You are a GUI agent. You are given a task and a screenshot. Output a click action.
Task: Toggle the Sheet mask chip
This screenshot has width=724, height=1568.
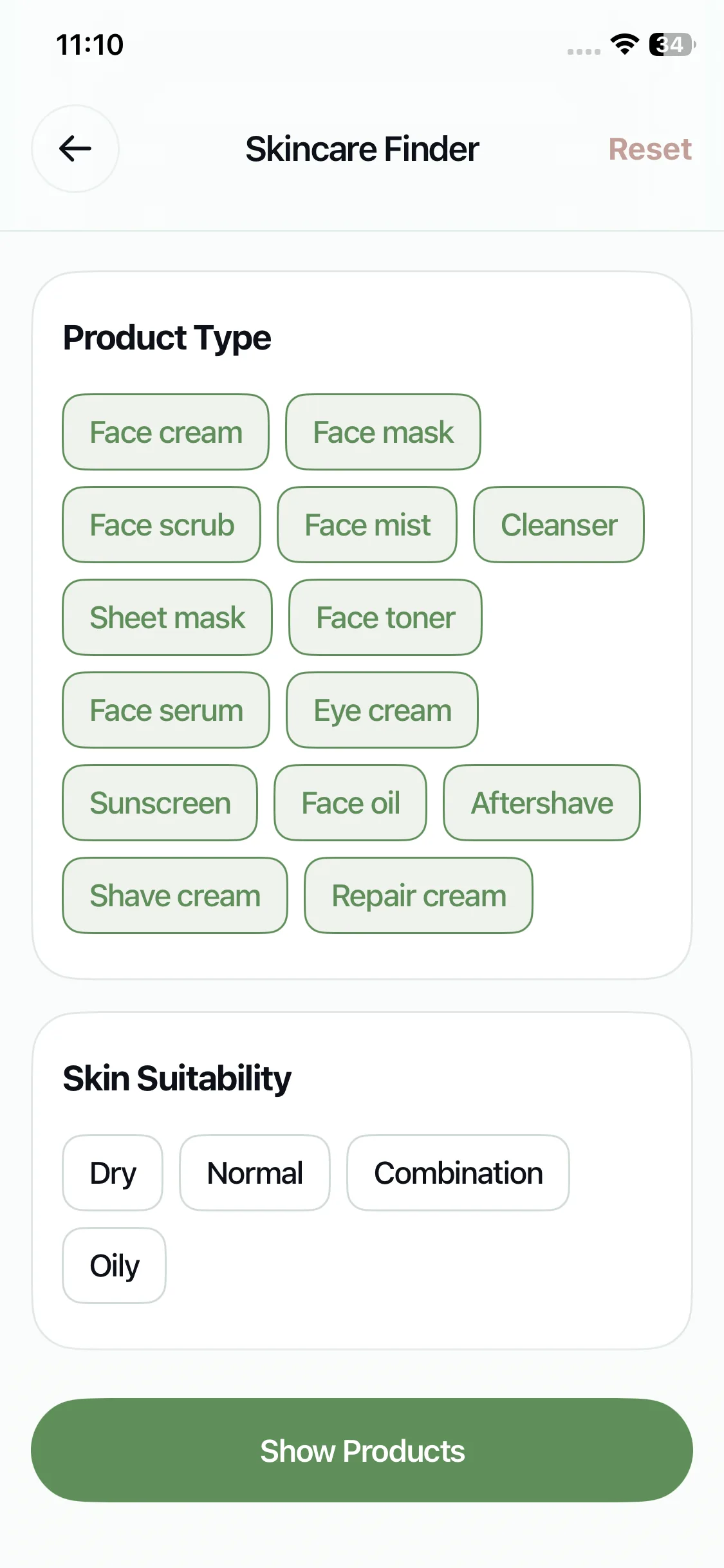click(x=167, y=617)
